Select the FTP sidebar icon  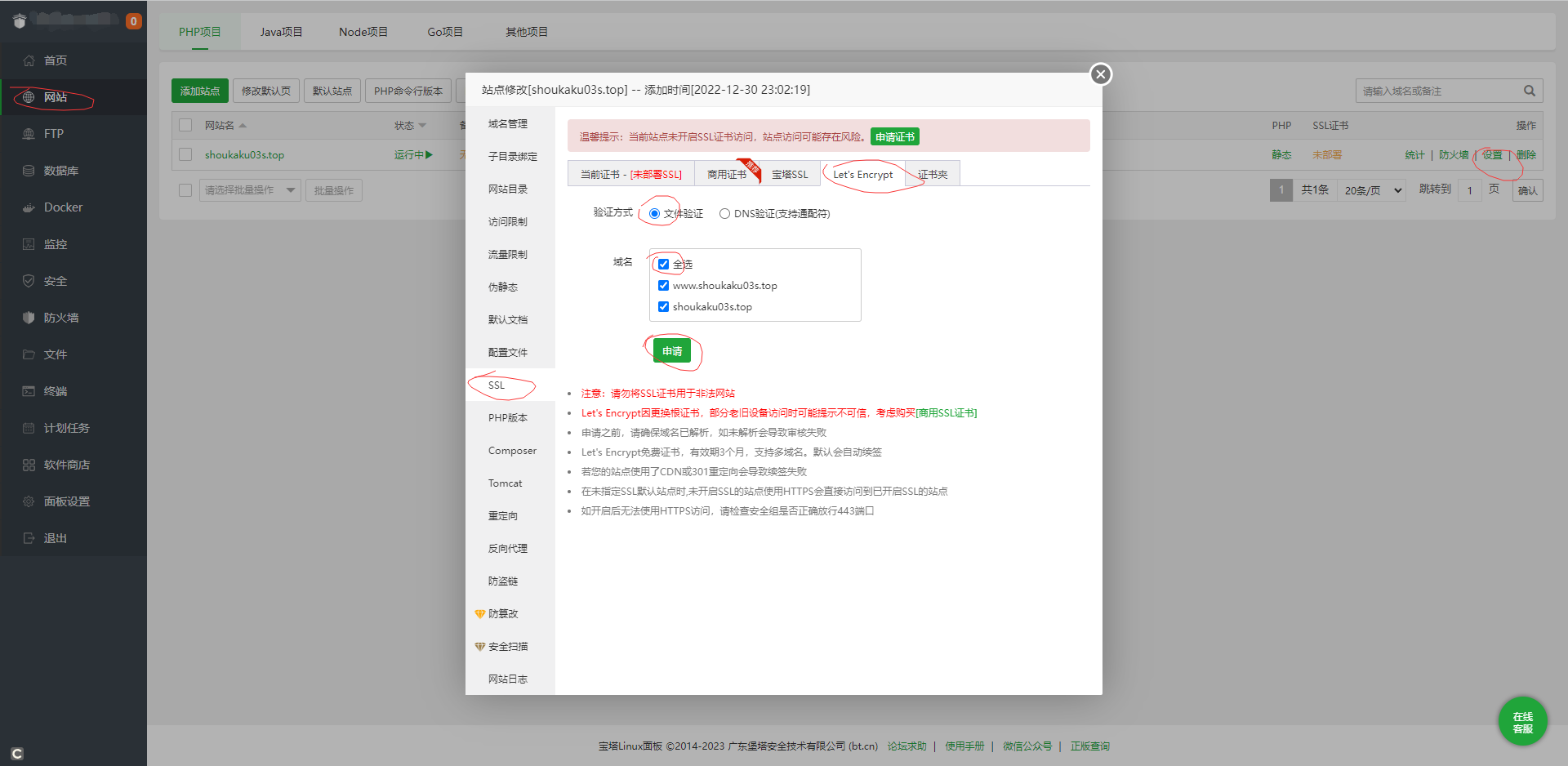click(x=52, y=133)
